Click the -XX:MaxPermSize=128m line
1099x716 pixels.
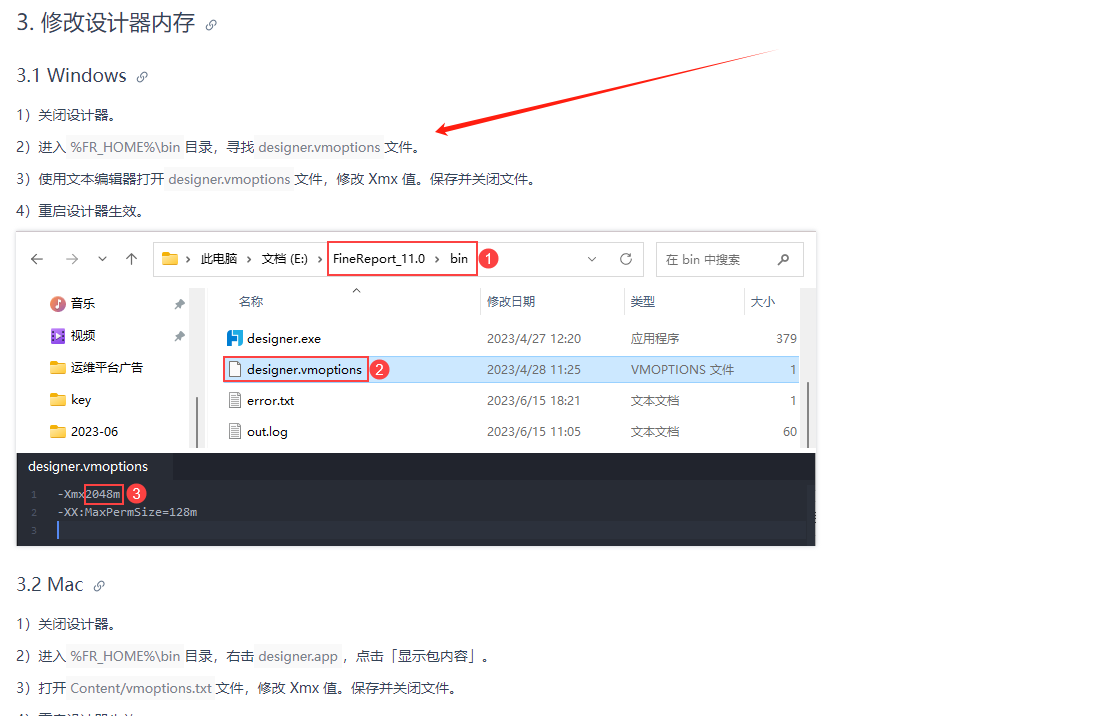(x=127, y=512)
